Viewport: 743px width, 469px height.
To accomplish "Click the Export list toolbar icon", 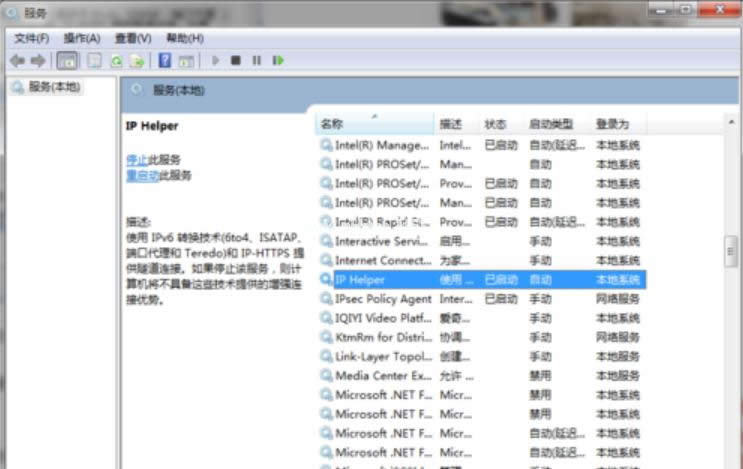I will [136, 61].
